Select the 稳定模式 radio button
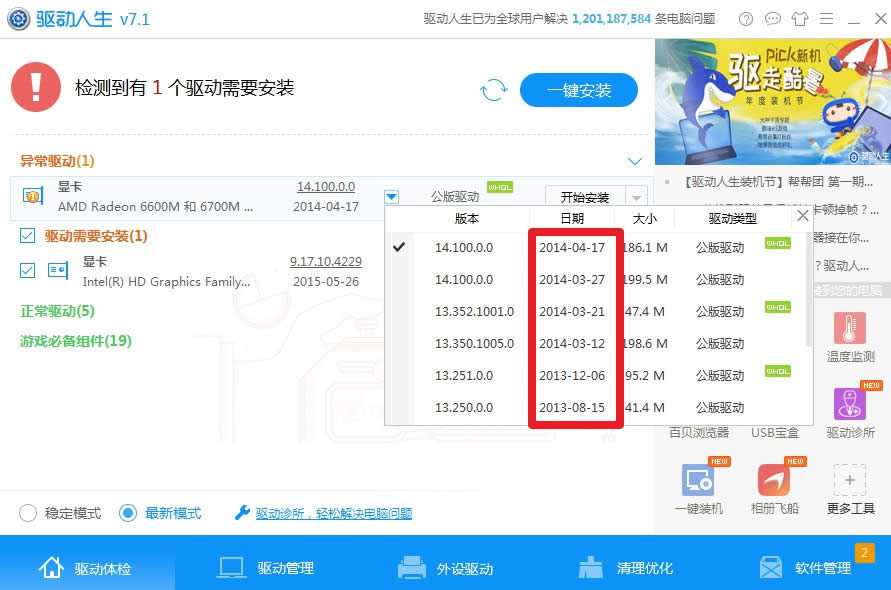891x590 pixels. click(28, 513)
